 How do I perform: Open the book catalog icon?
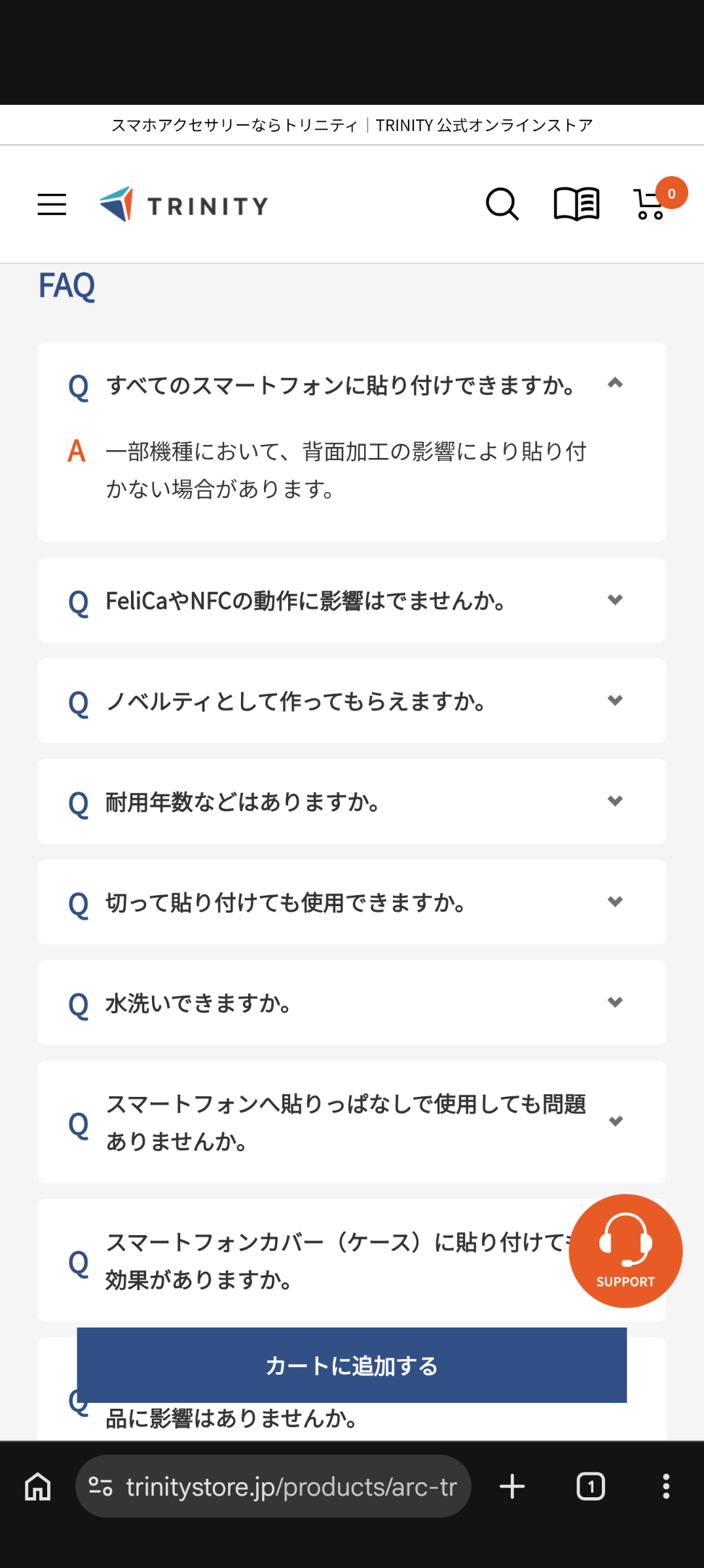click(x=576, y=204)
